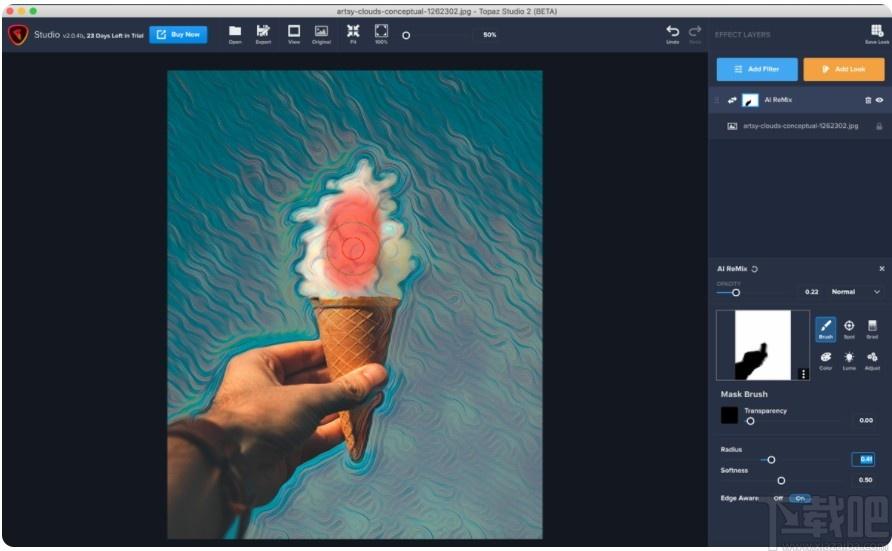Open the mask Adjust tool

pyautogui.click(x=872, y=361)
